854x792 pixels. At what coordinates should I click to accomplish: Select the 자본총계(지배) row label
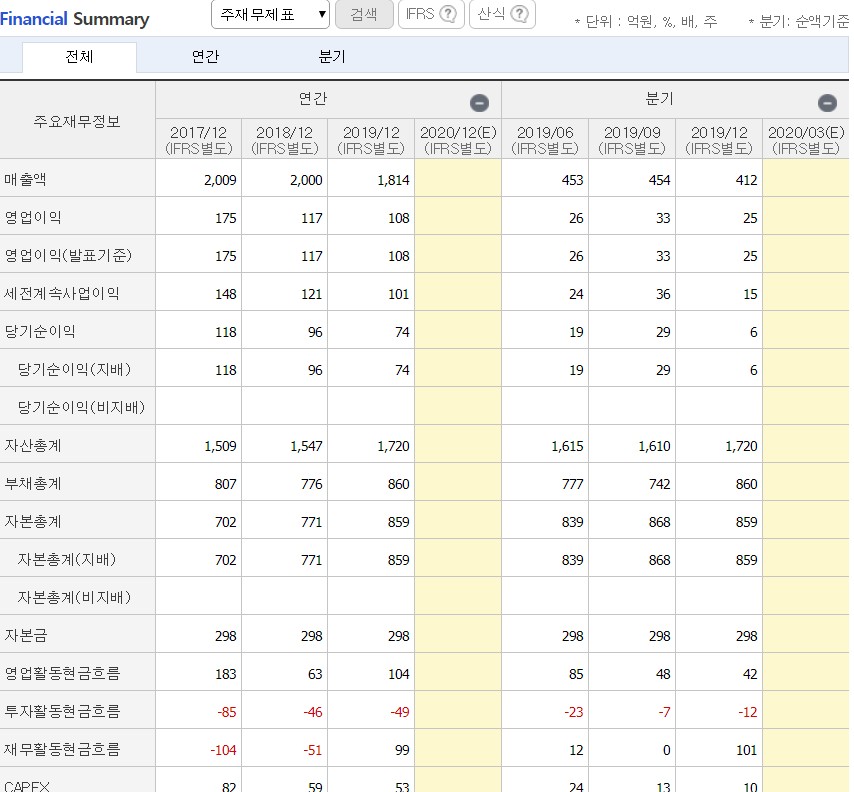tap(67, 559)
